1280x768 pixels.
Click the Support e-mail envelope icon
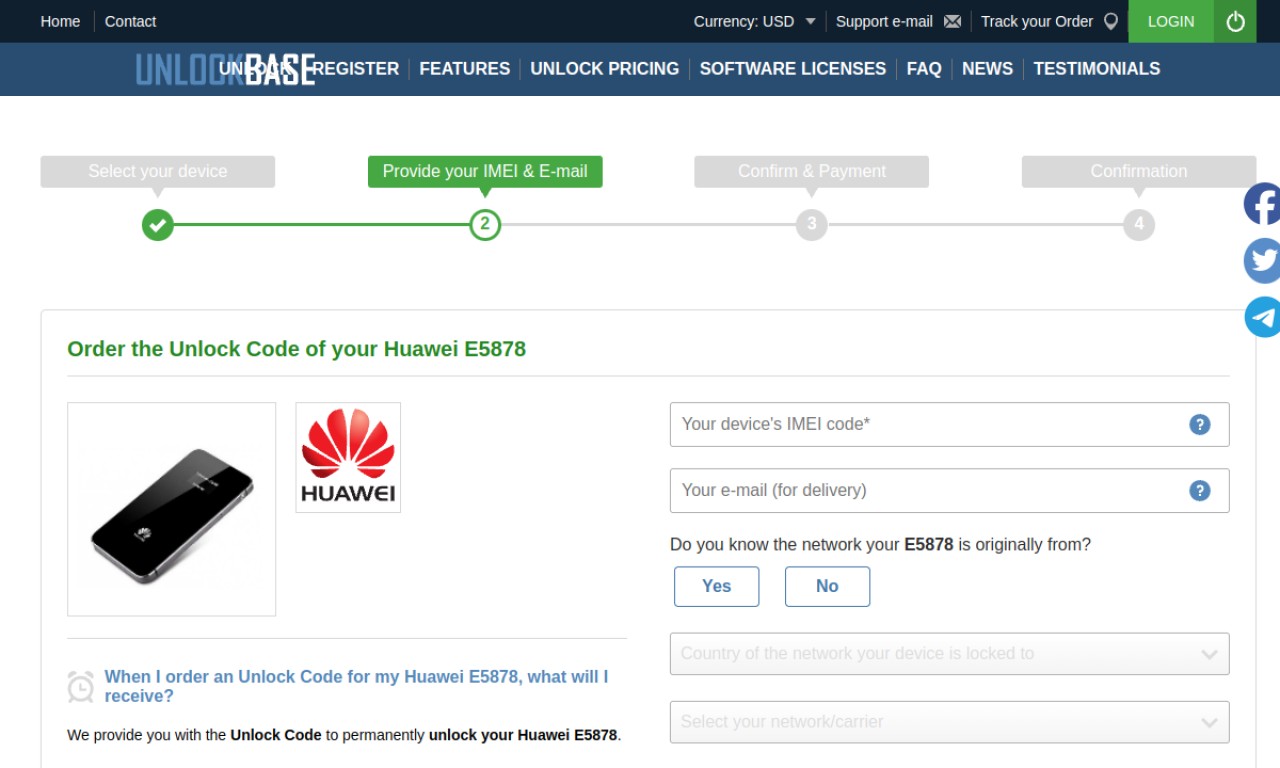tap(952, 21)
